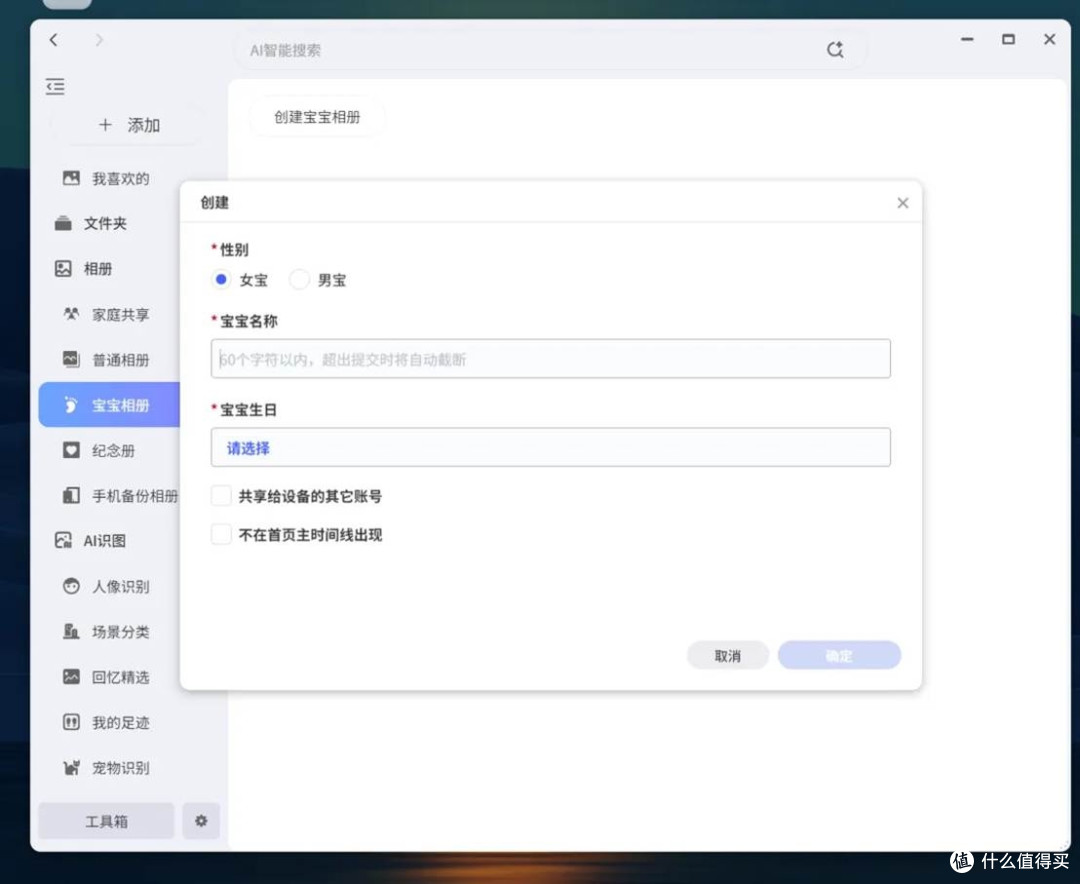Screen dimensions: 1080x884
Task: Open the 工具箱 toolbox button
Action: pos(106,821)
